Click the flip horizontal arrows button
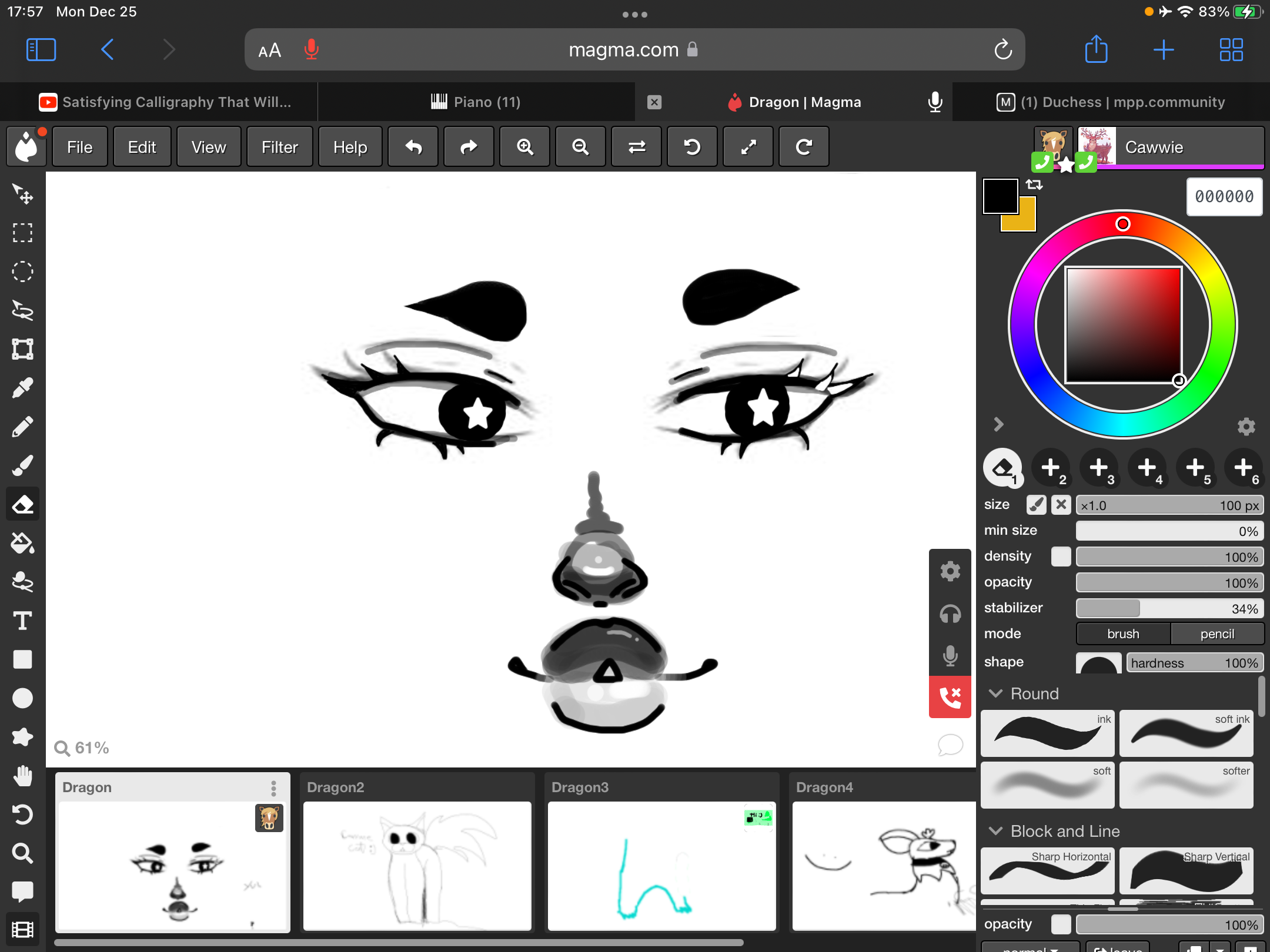The image size is (1270, 952). [x=636, y=147]
